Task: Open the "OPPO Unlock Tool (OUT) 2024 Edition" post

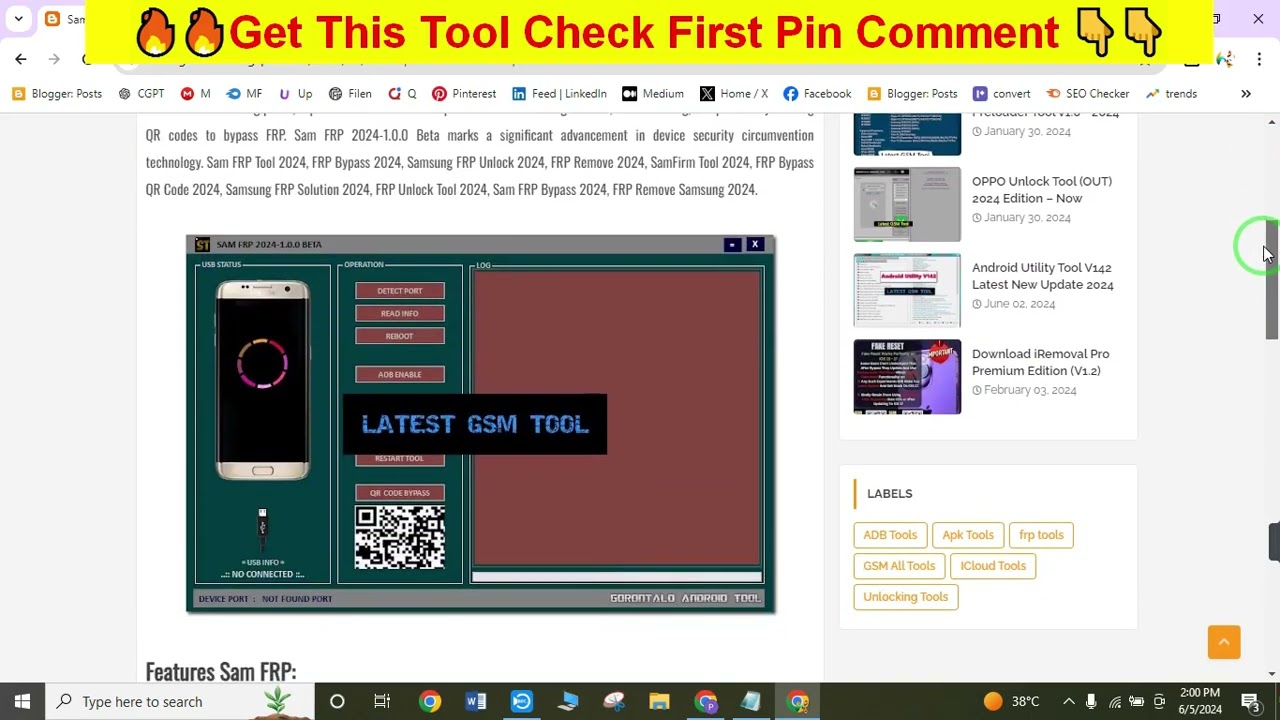Action: tap(1042, 190)
